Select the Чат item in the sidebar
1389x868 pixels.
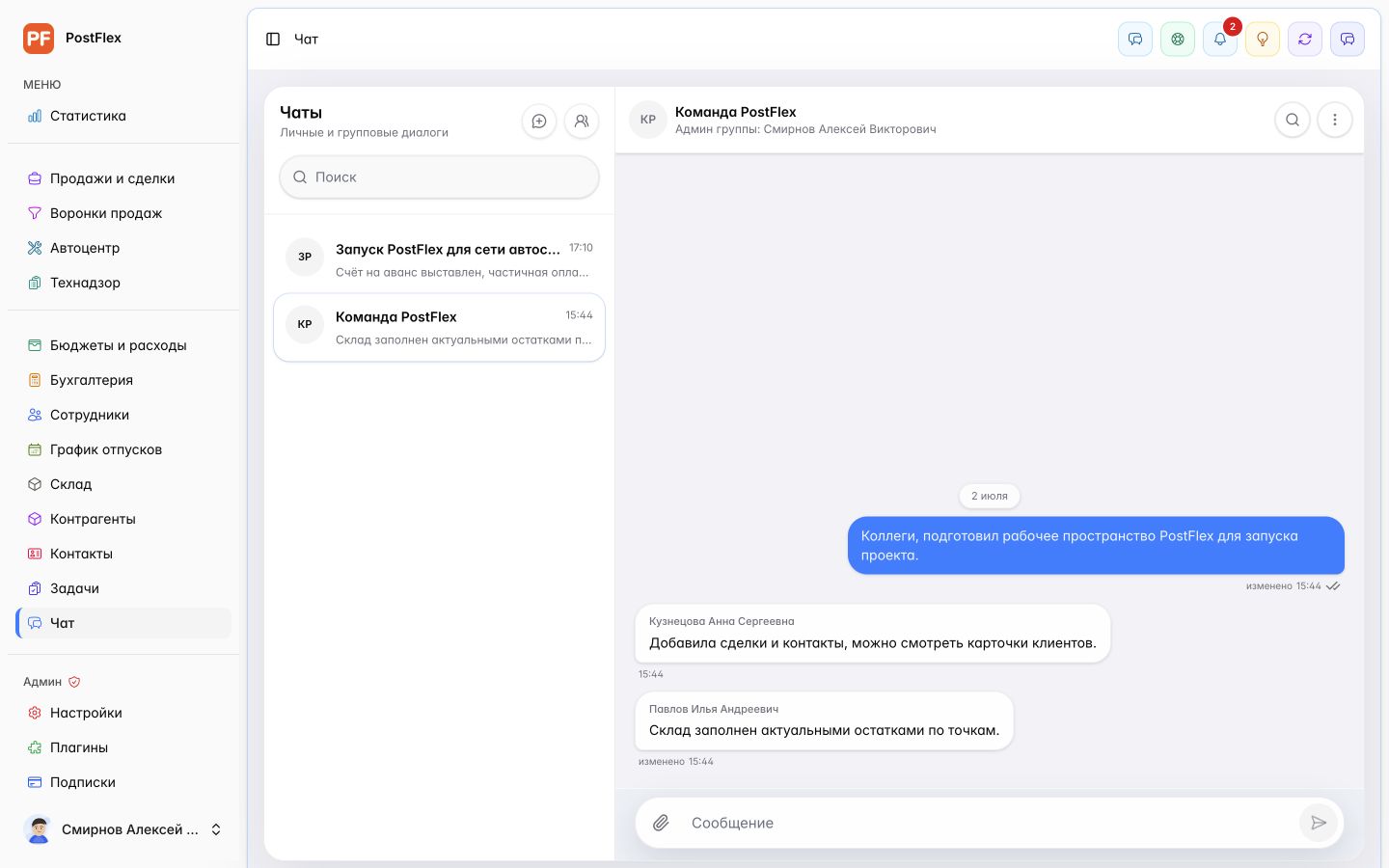point(123,623)
